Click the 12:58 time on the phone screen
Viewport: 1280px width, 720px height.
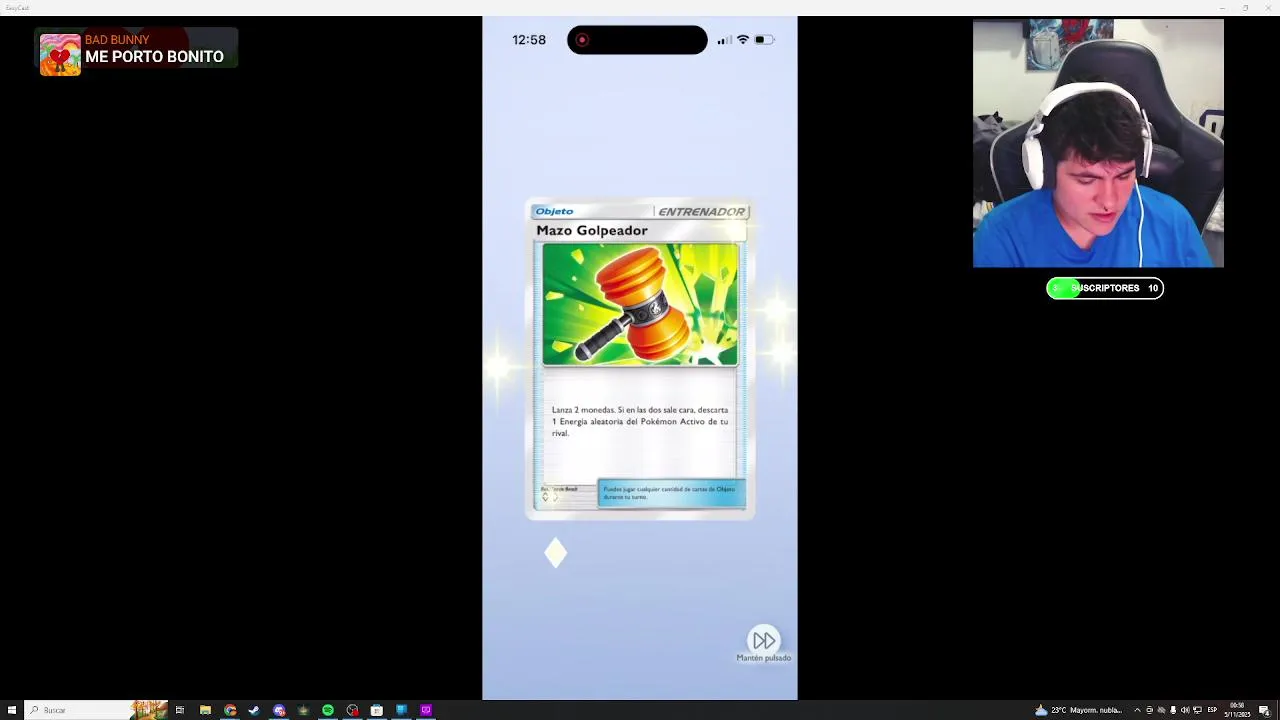[x=529, y=40]
